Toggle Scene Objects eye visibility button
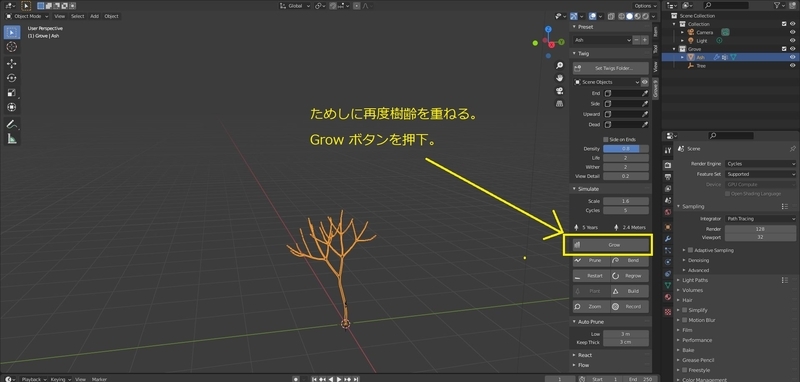Viewport: 800px width, 382px height. 645,82
